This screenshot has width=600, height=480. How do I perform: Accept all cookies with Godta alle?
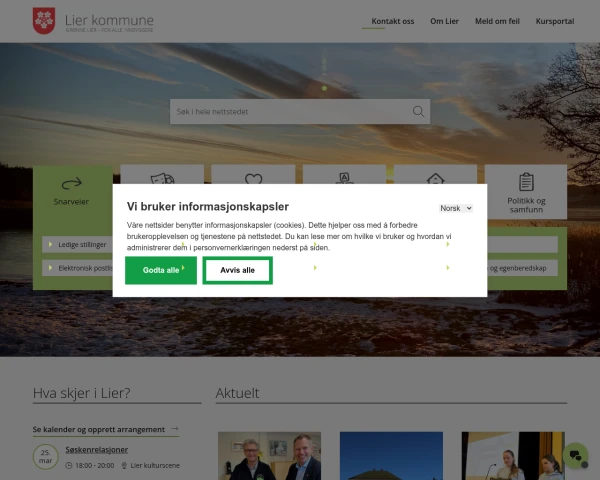[161, 270]
